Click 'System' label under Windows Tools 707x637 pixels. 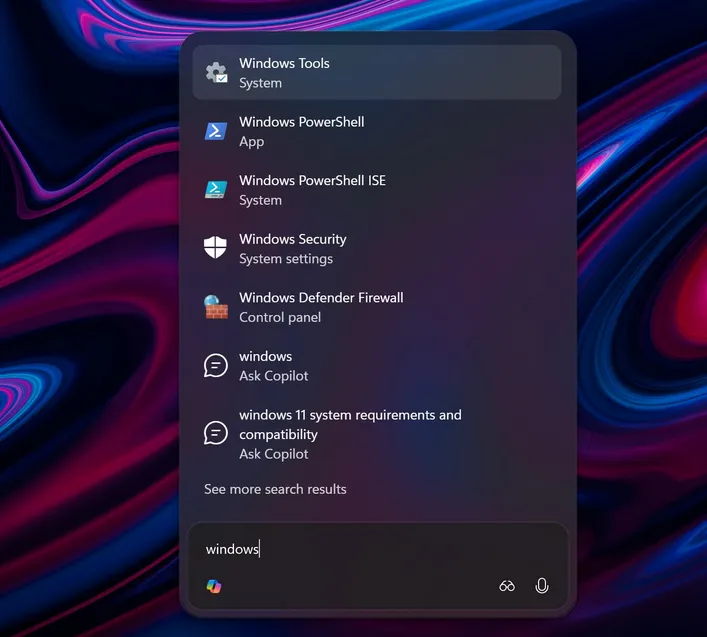pos(260,83)
